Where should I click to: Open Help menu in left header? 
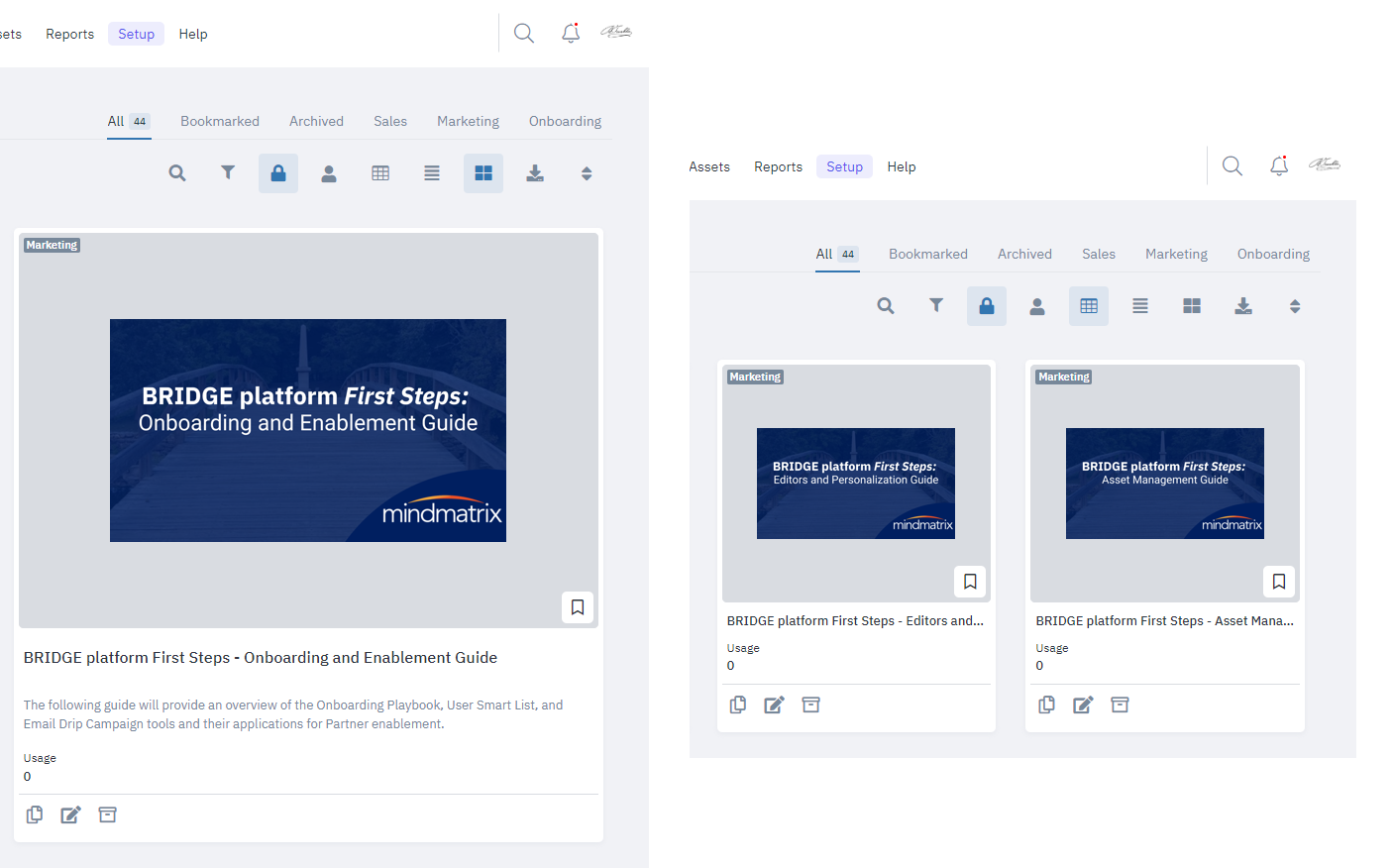point(193,34)
